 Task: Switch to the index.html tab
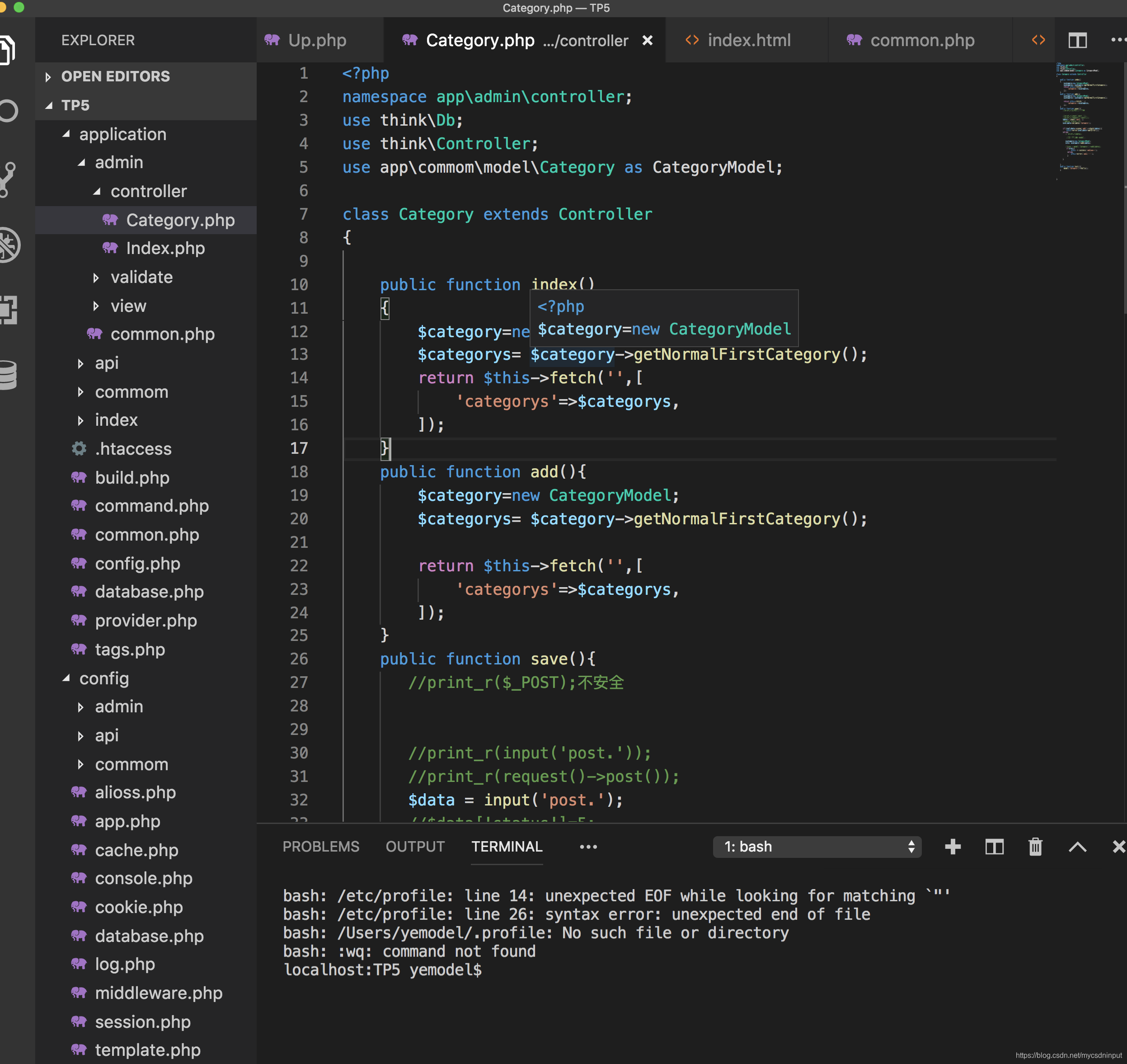click(x=748, y=40)
